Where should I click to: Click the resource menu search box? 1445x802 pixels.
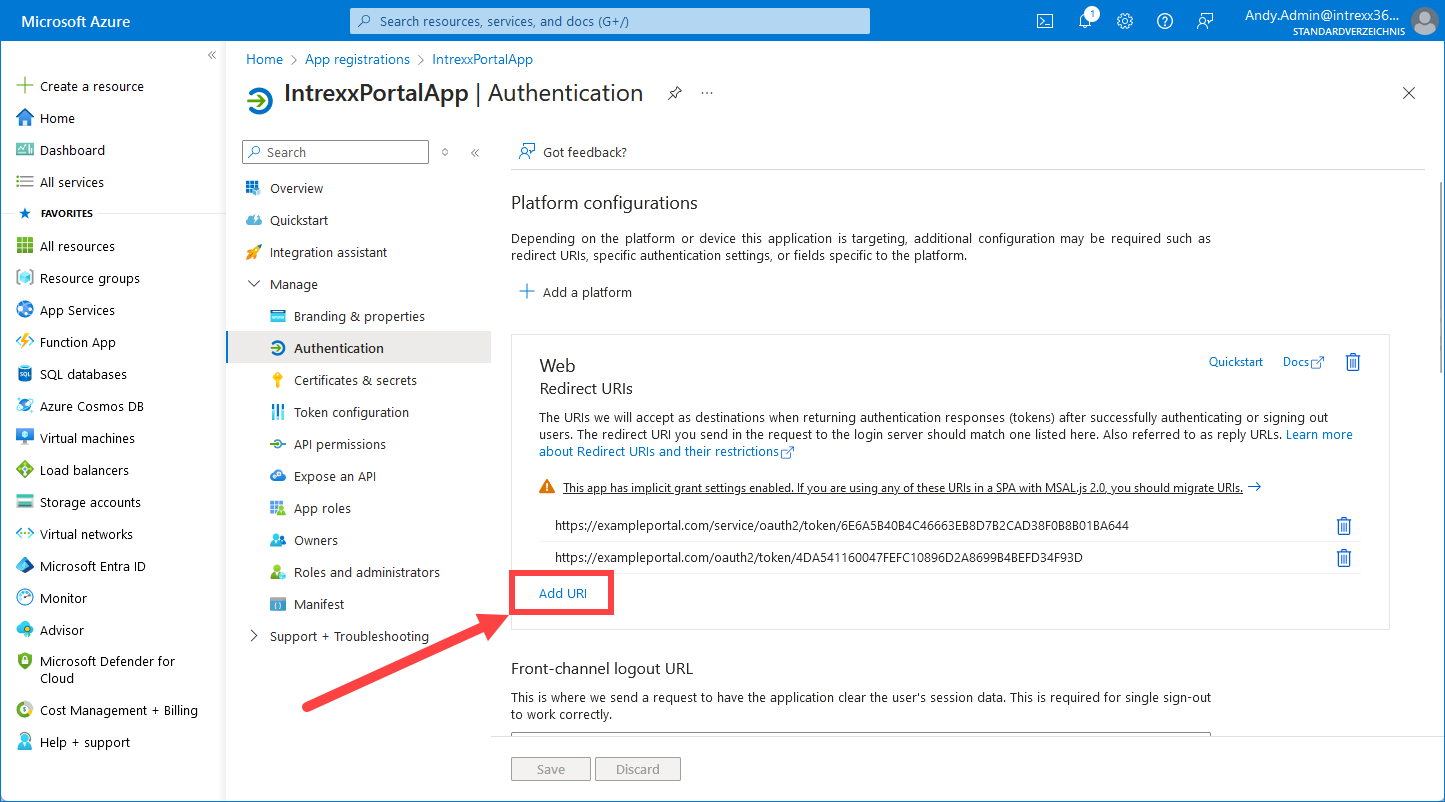(335, 152)
